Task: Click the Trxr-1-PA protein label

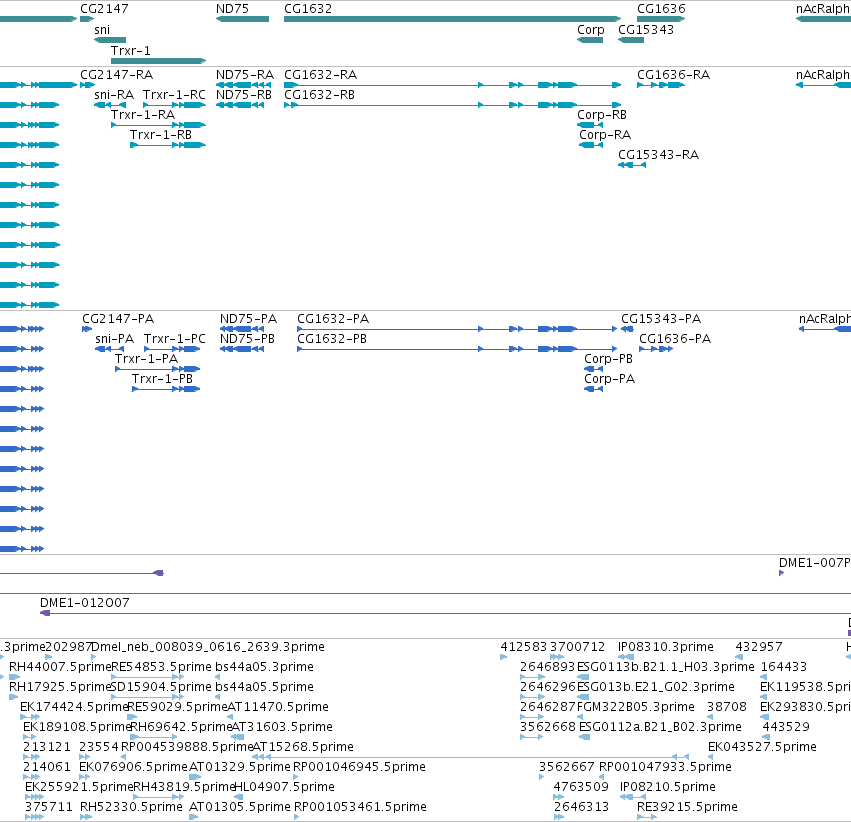Action: pos(147,359)
